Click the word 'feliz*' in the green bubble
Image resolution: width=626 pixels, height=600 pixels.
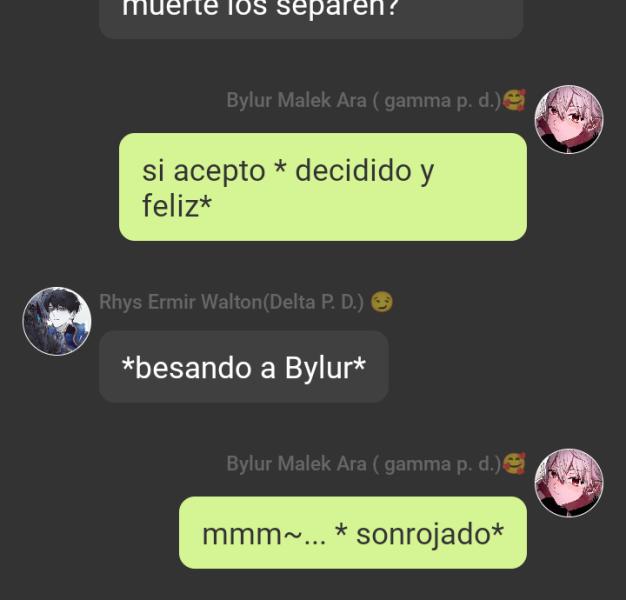pos(177,206)
